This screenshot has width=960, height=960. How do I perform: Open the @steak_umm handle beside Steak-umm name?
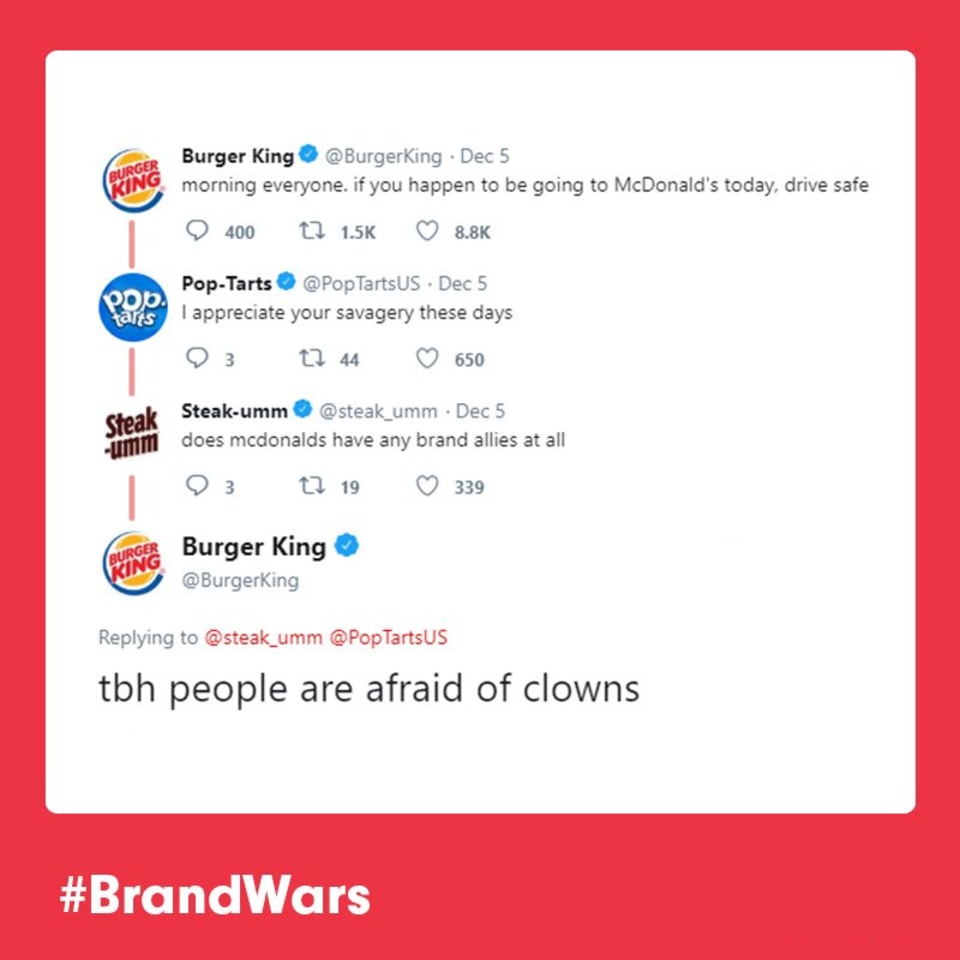[378, 411]
